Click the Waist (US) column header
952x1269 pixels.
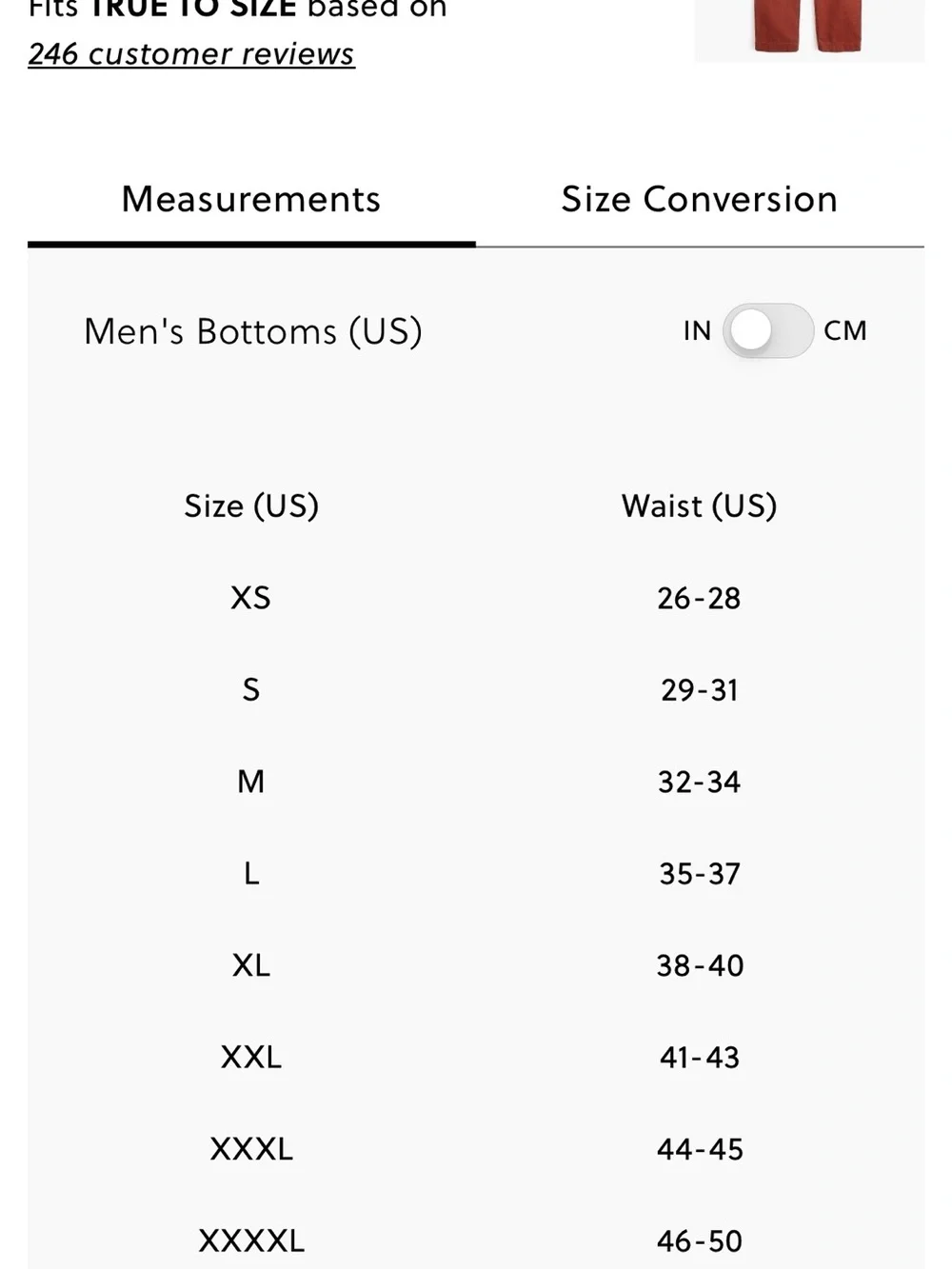pyautogui.click(x=700, y=506)
